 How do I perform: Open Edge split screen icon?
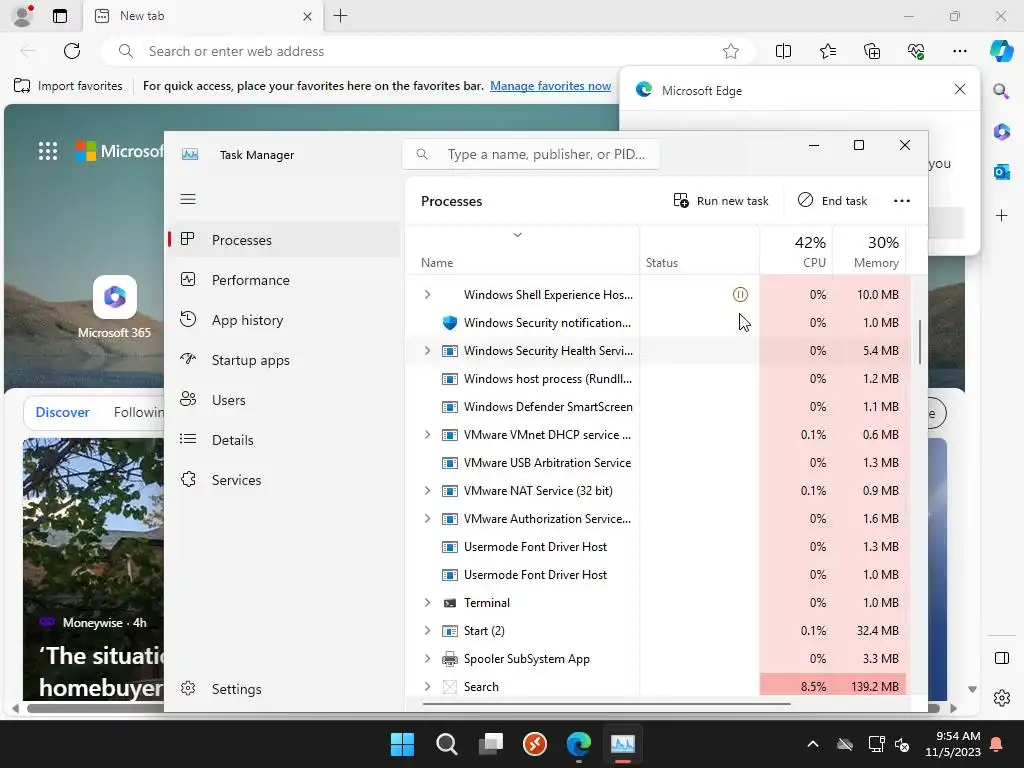783,51
